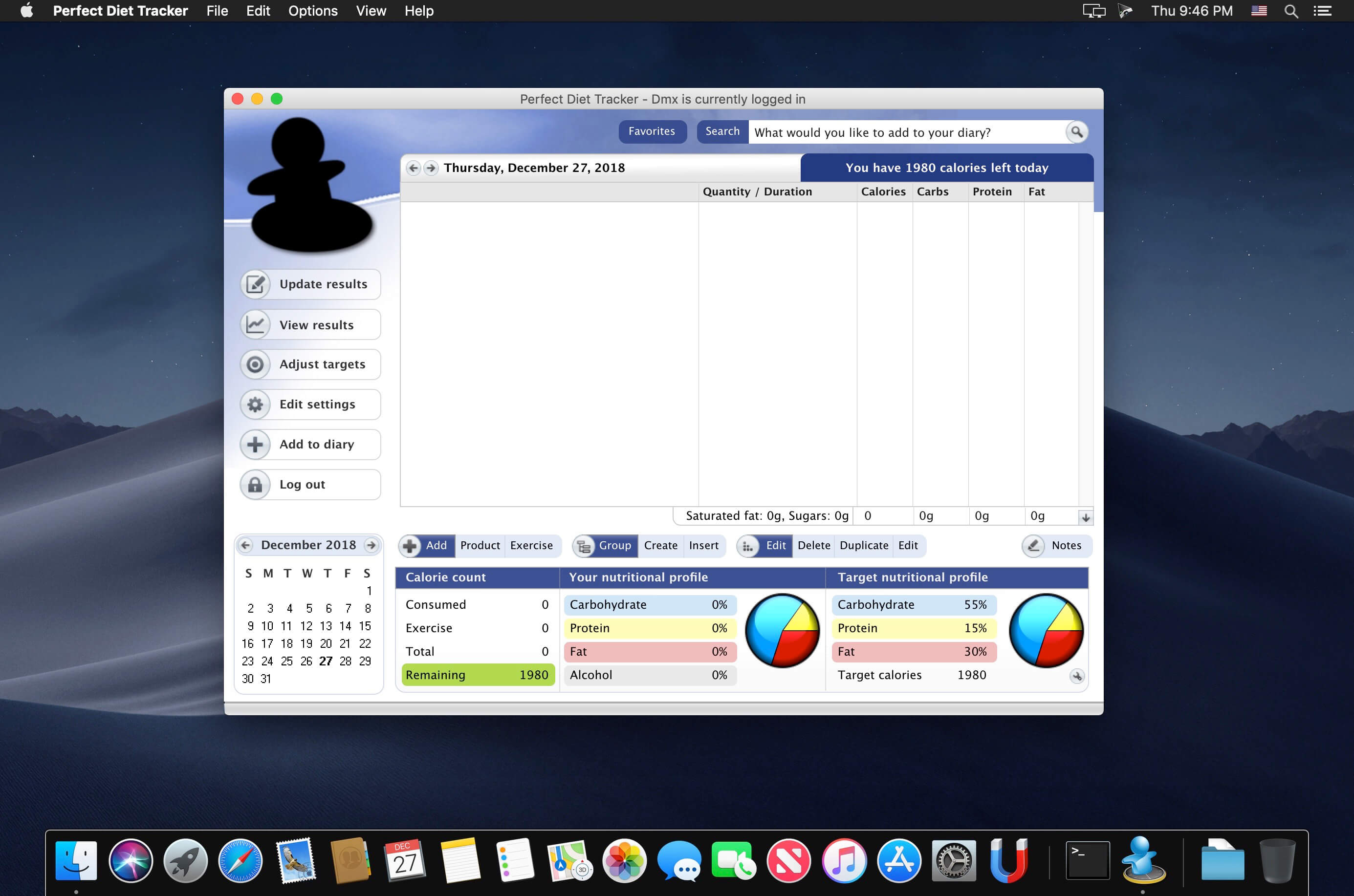This screenshot has height=896, width=1354.
Task: Click the Add to diary button label
Action: tap(317, 445)
